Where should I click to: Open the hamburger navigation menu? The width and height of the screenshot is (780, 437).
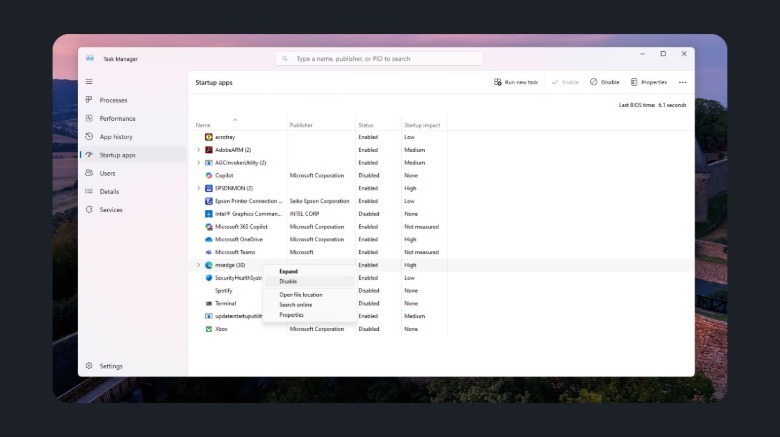coord(89,82)
